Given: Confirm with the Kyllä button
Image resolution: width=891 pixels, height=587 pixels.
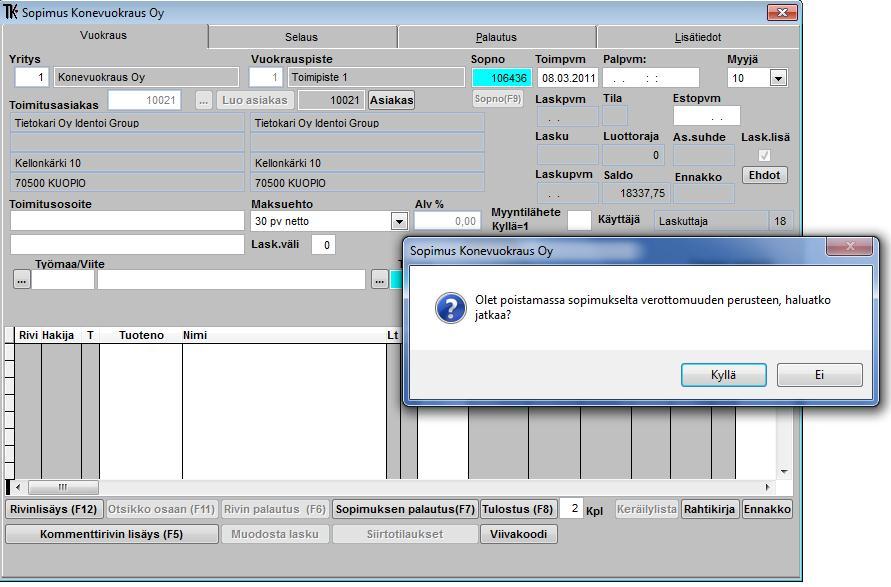Looking at the screenshot, I should click(x=723, y=375).
